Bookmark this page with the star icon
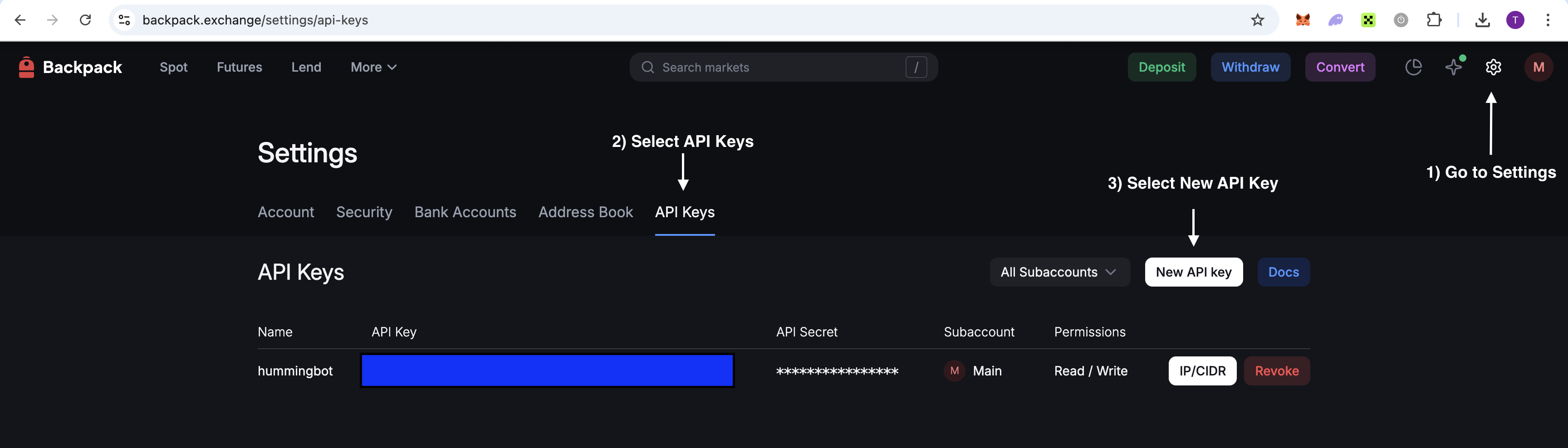Viewport: 1568px width, 448px height. (x=1258, y=20)
